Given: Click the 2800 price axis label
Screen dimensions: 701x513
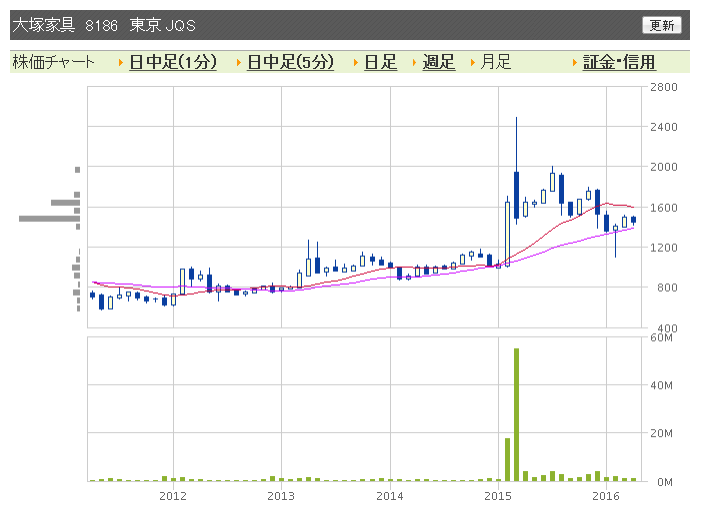Looking at the screenshot, I should (663, 87).
